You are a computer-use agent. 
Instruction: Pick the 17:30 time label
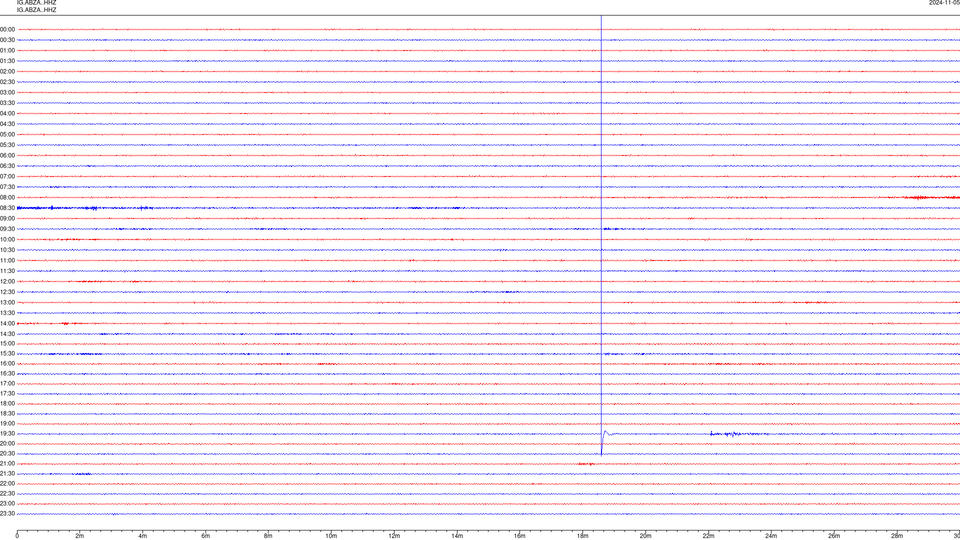7,394
